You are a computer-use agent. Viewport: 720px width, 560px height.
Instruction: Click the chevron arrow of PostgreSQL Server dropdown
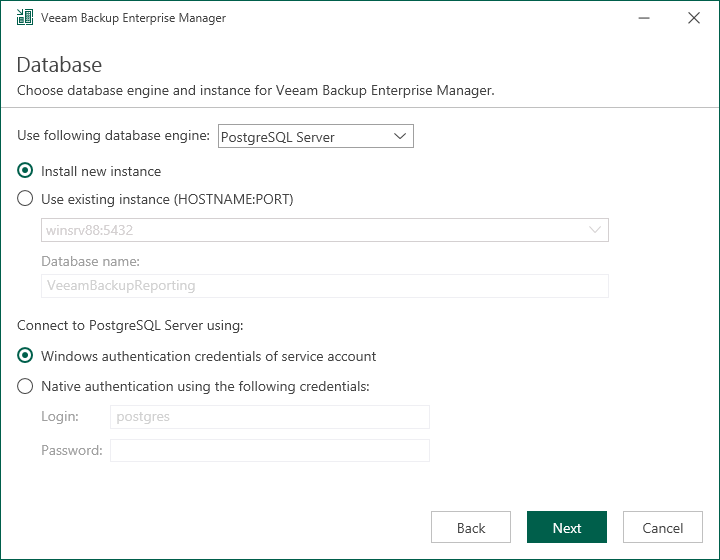(400, 136)
